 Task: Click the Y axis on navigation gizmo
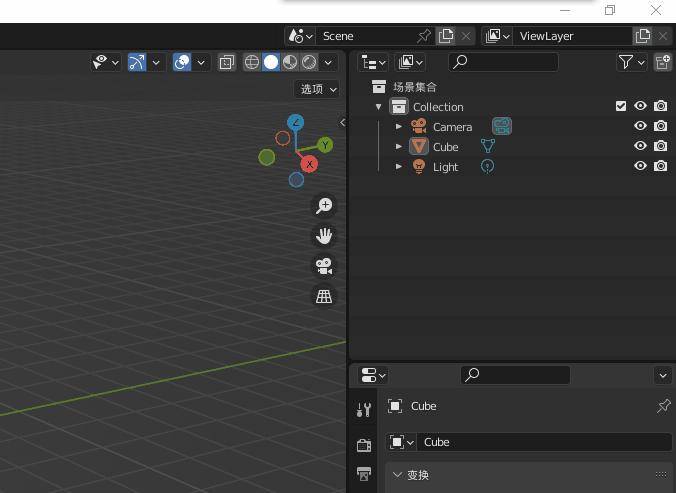click(325, 145)
